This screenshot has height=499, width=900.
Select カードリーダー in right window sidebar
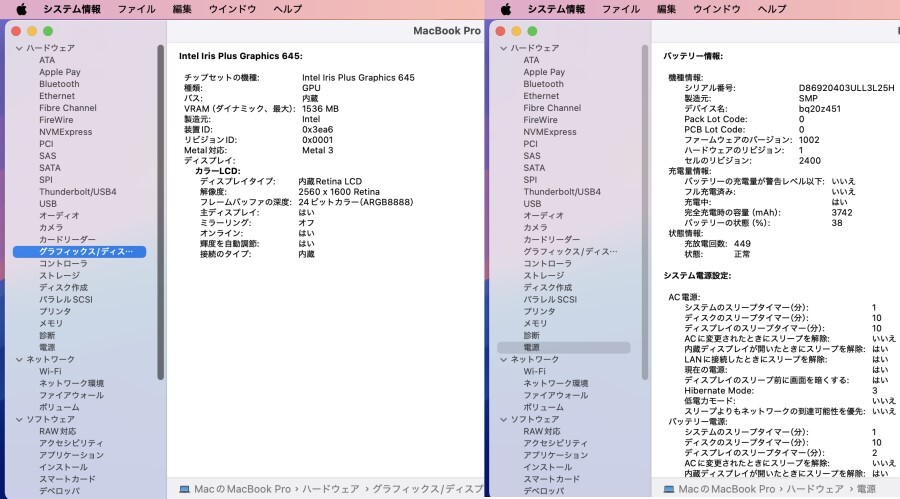click(x=552, y=239)
